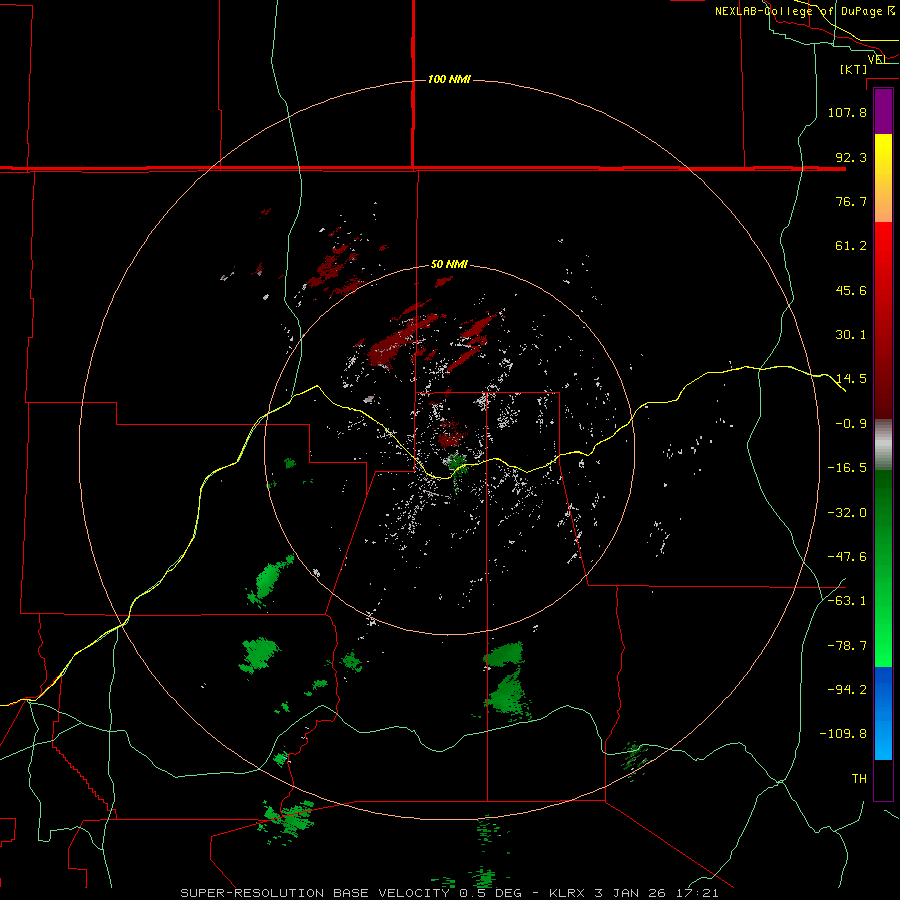This screenshot has width=900, height=900.
Task: Click the -0.9 value on velocity scale
Action: 851,424
